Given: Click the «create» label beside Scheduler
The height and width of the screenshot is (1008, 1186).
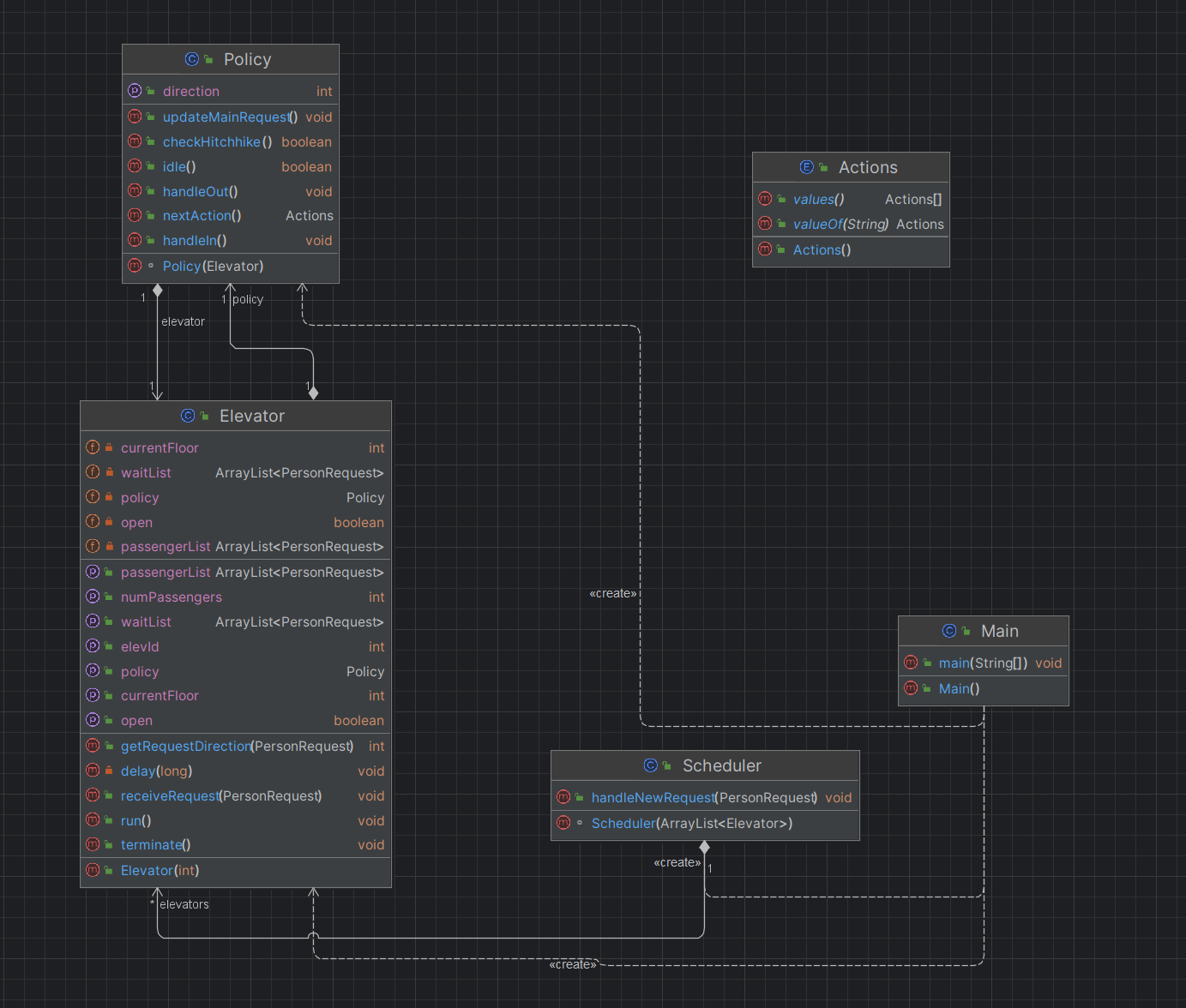Looking at the screenshot, I should pyautogui.click(x=677, y=862).
